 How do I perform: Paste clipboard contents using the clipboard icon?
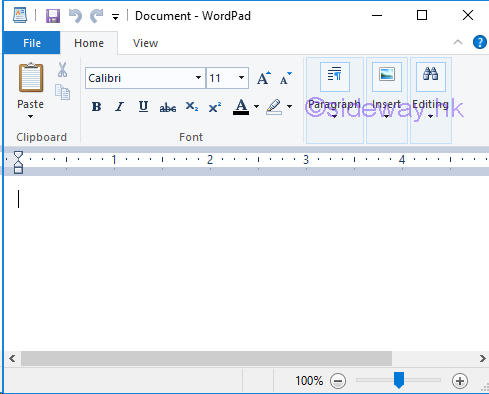tap(31, 78)
